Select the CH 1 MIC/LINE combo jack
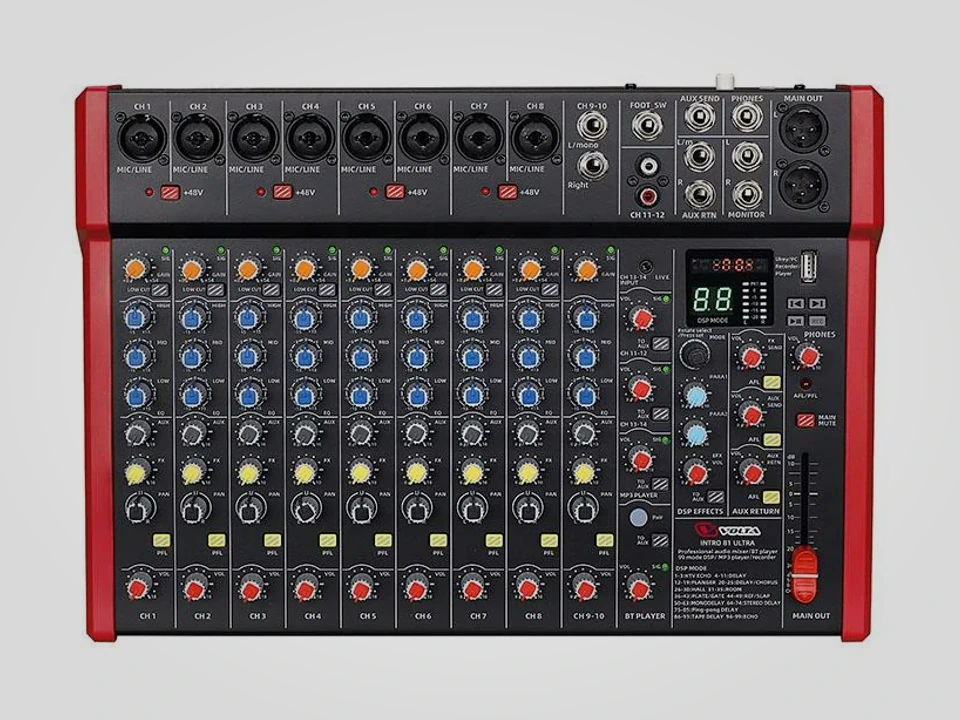Screen dimensions: 960x720 pos(142,138)
